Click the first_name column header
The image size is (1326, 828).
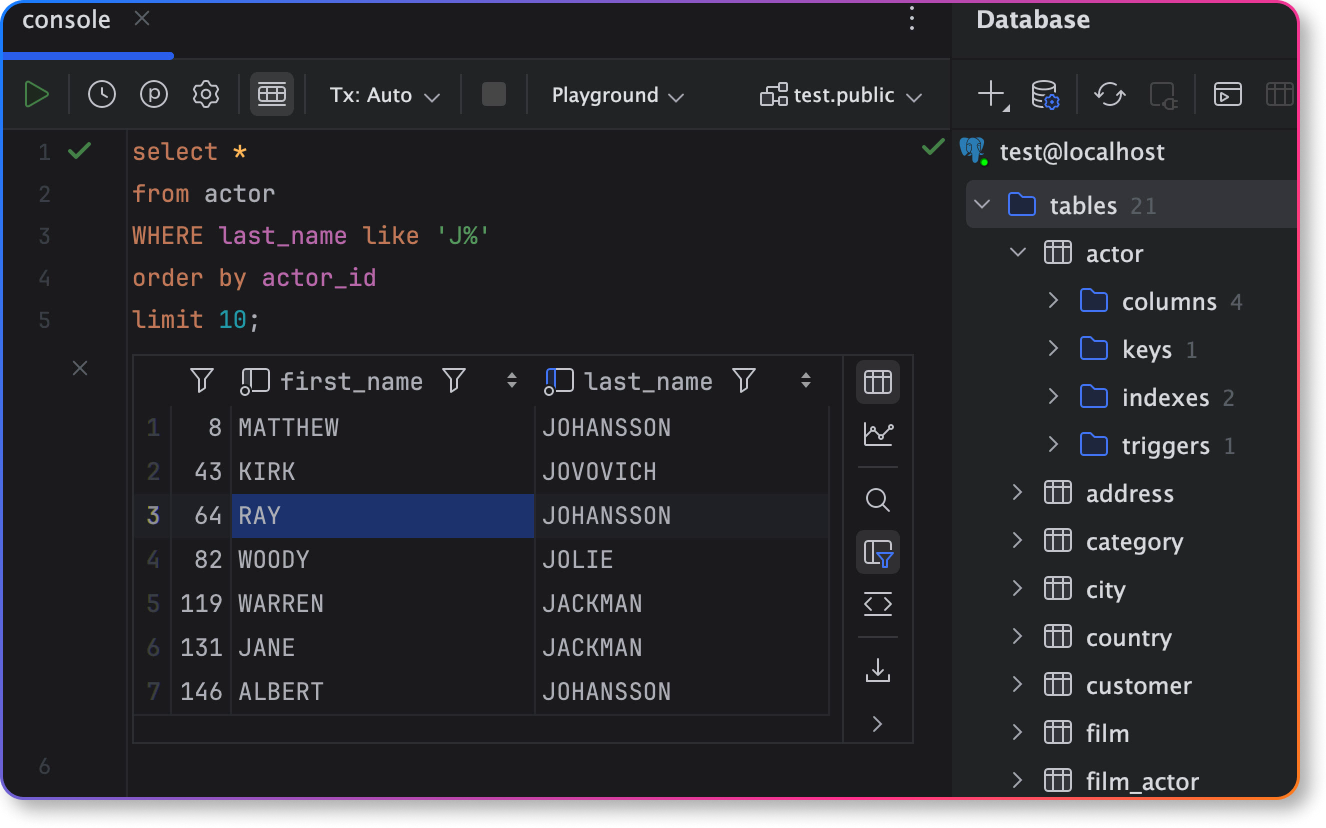351,381
